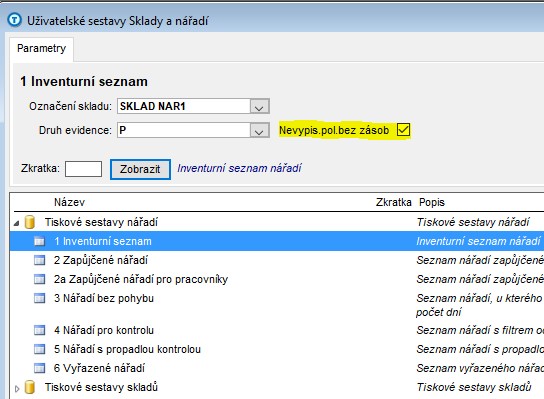Image resolution: width=544 pixels, height=399 pixels.
Task: Click report icon beside 4 Nářadí pro kontrolu
Action: [39, 330]
